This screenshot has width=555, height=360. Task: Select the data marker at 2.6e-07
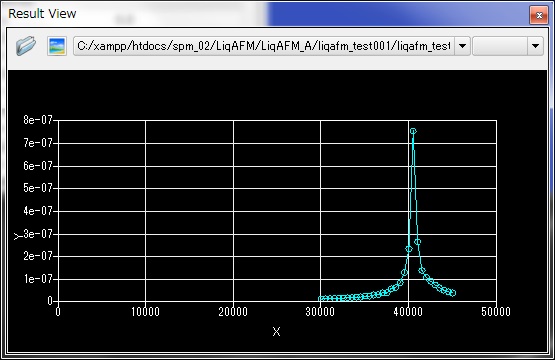[418, 242]
